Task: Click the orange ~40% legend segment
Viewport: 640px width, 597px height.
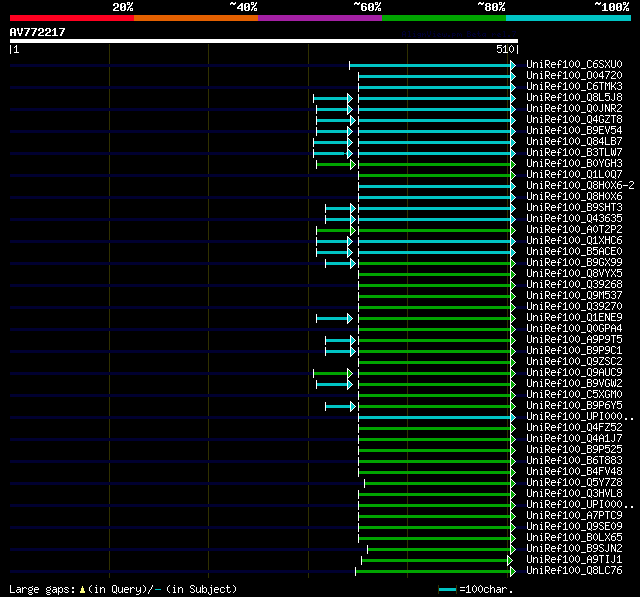Action: click(x=196, y=18)
